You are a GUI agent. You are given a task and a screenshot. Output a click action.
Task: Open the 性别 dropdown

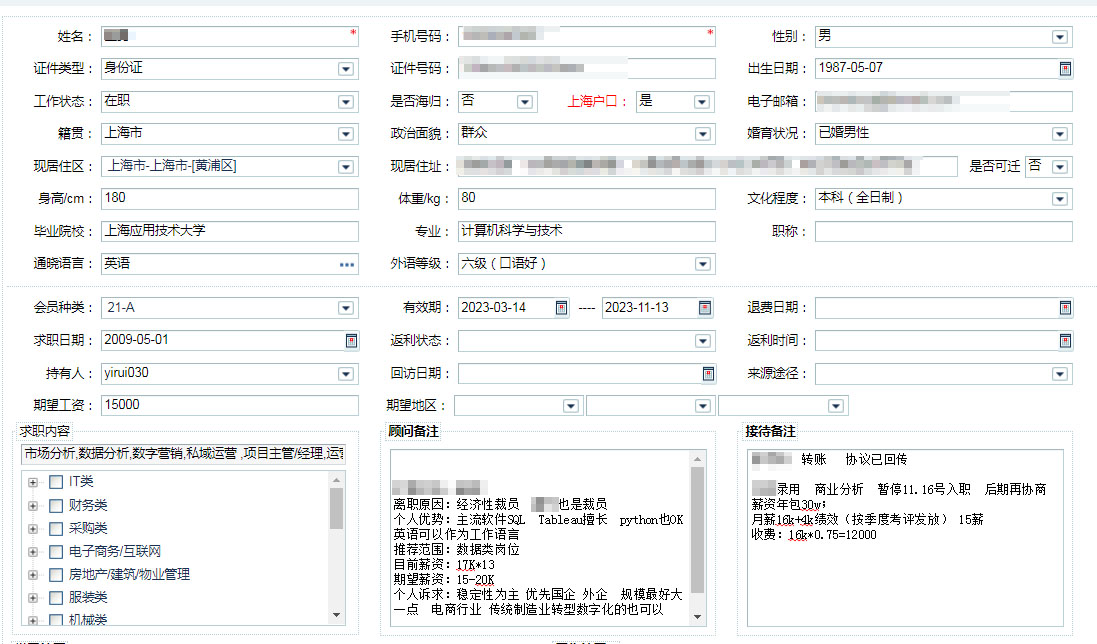(x=1060, y=37)
